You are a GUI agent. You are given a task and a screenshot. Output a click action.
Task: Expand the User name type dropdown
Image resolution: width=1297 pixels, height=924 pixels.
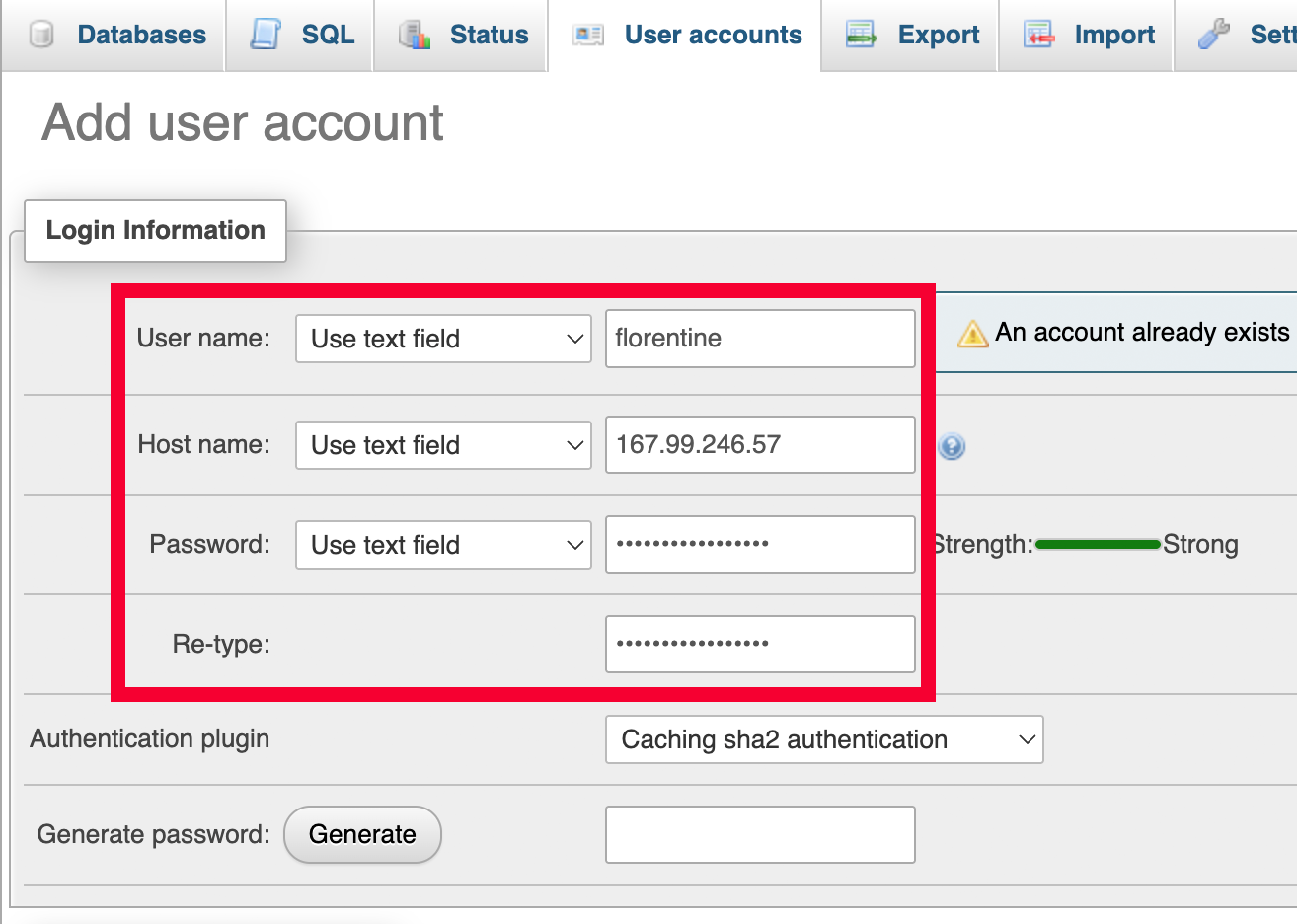(443, 339)
